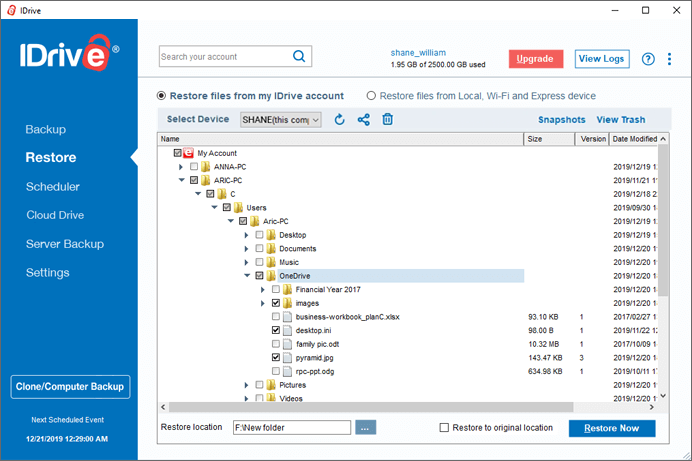The height and width of the screenshot is (461, 692).
Task: Open the View Trash link
Action: (621, 120)
